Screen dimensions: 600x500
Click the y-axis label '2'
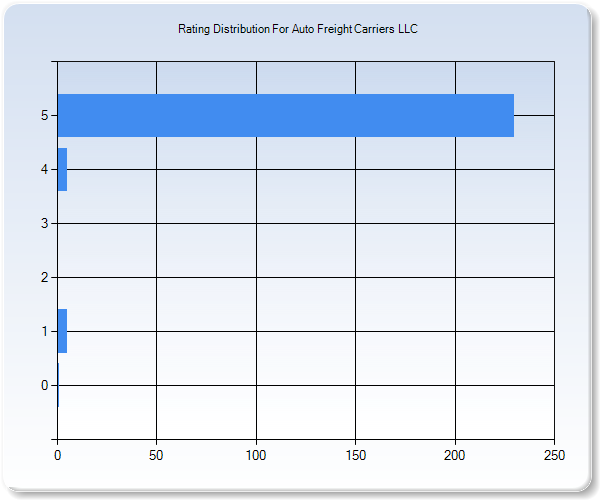click(45, 277)
